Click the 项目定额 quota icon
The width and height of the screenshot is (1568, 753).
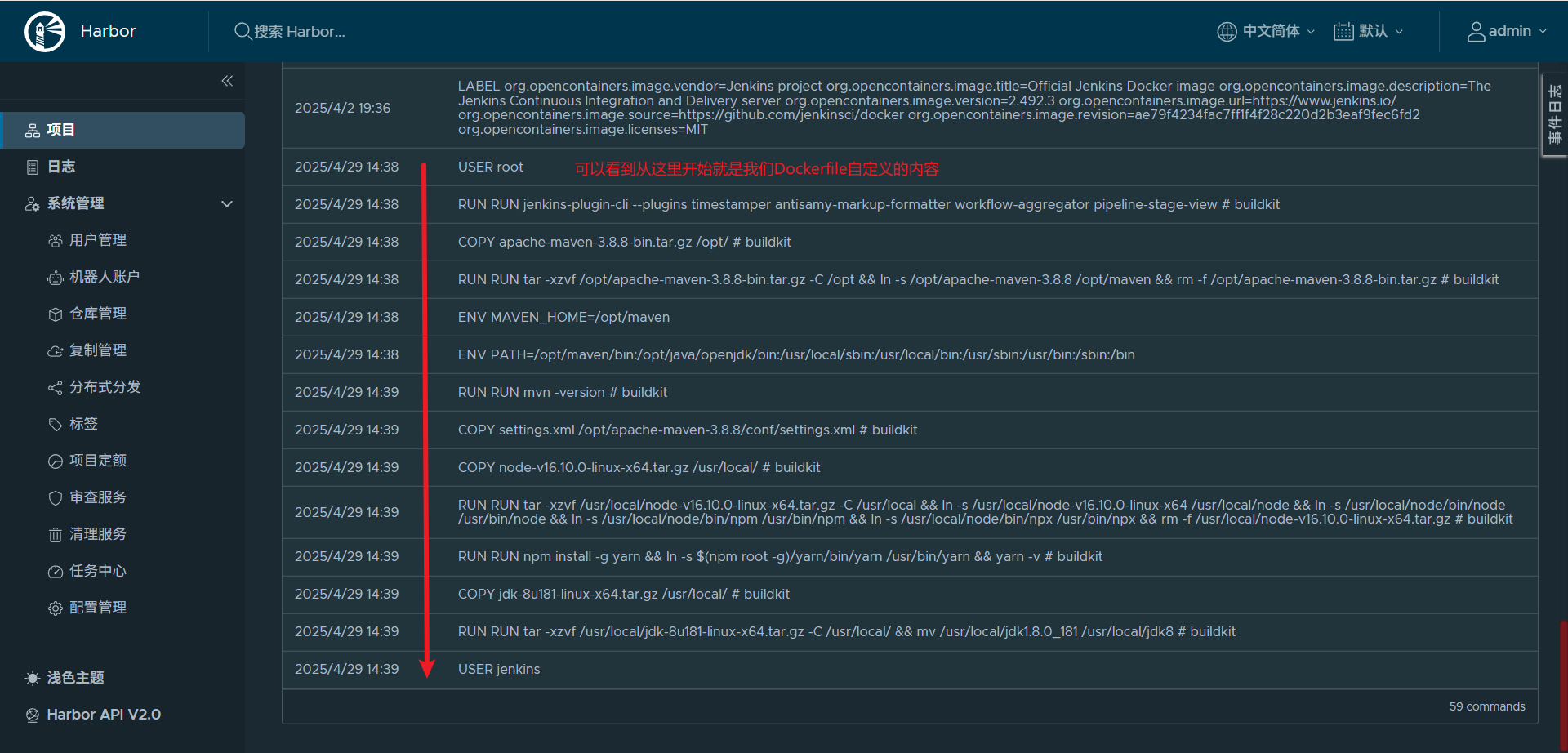56,461
